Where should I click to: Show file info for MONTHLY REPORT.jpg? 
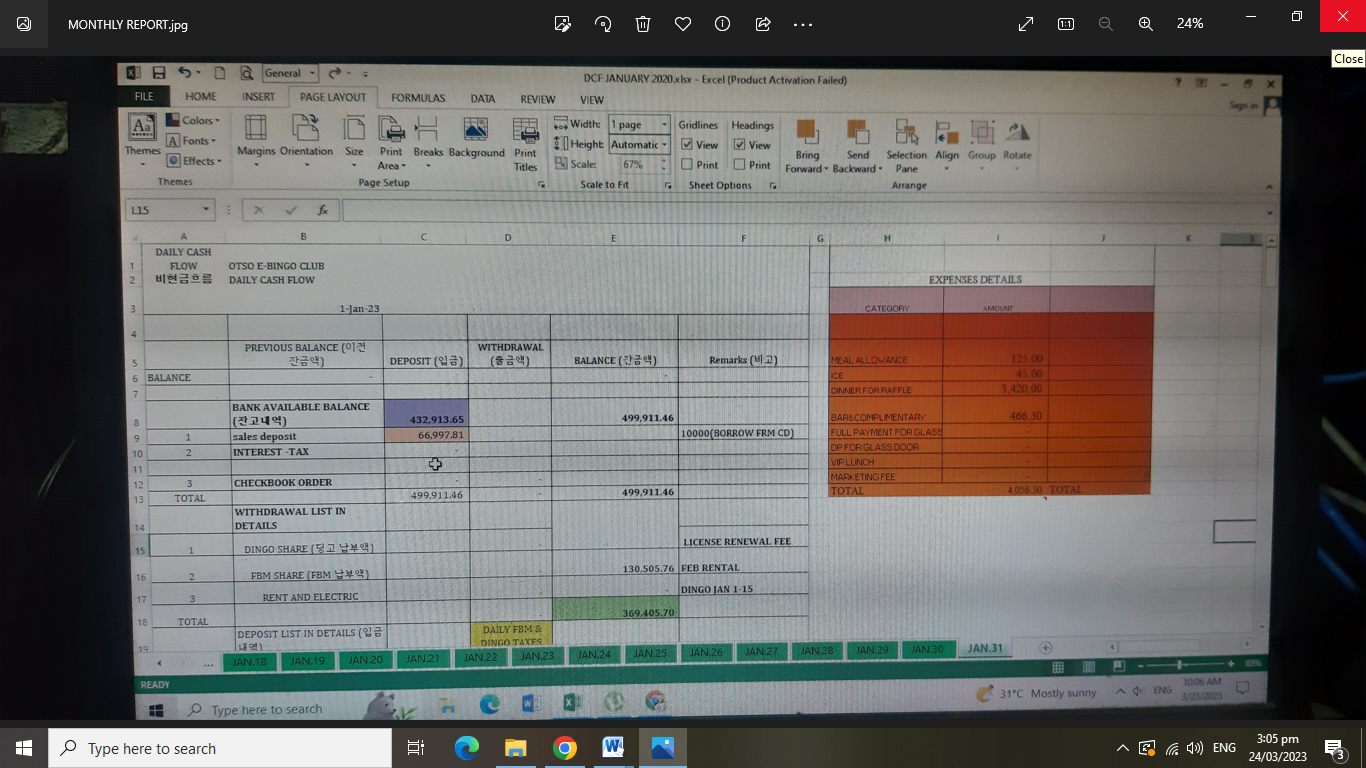[722, 24]
